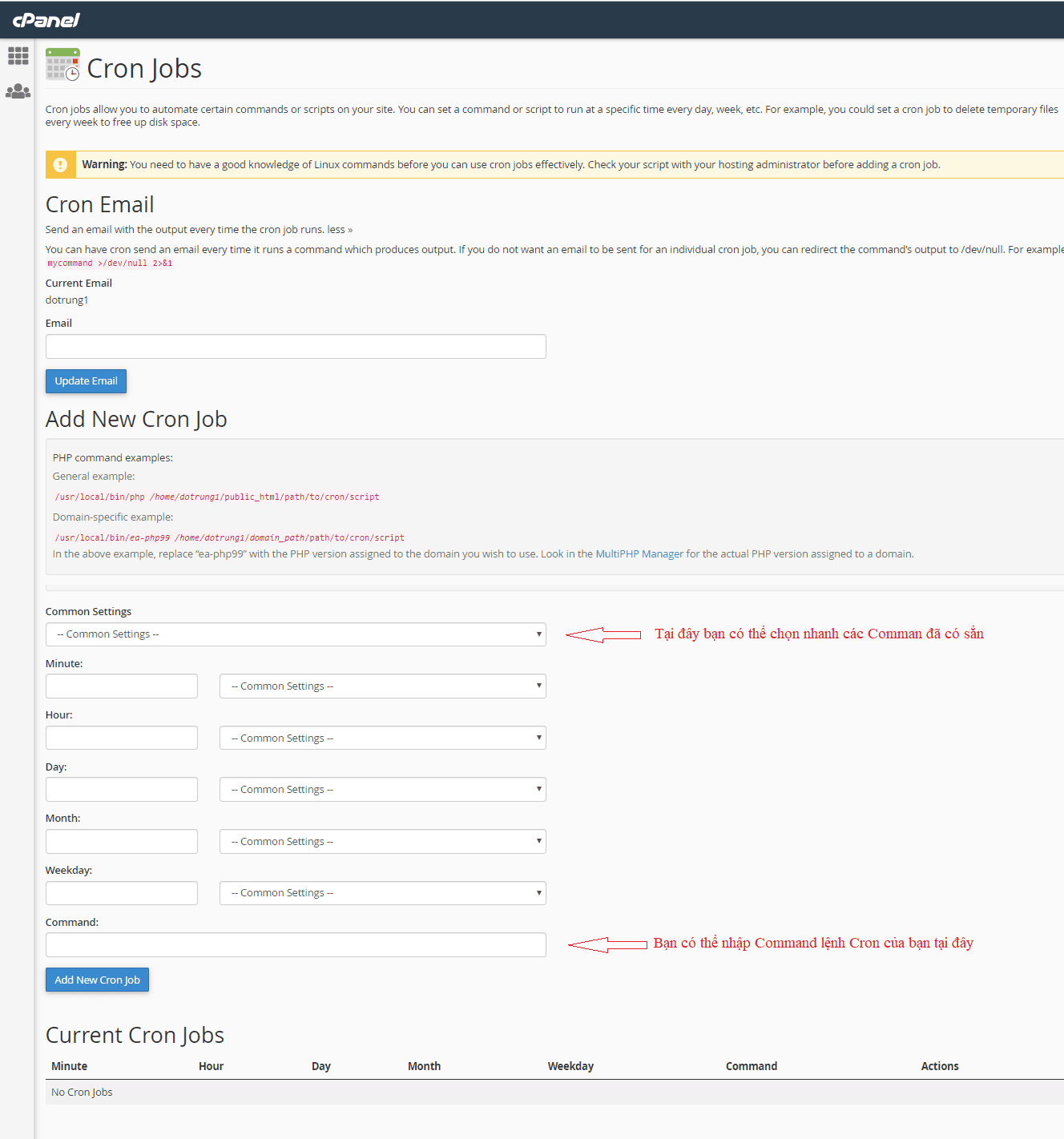Image resolution: width=1064 pixels, height=1139 pixels.
Task: Focus the Email input field
Action: (296, 347)
